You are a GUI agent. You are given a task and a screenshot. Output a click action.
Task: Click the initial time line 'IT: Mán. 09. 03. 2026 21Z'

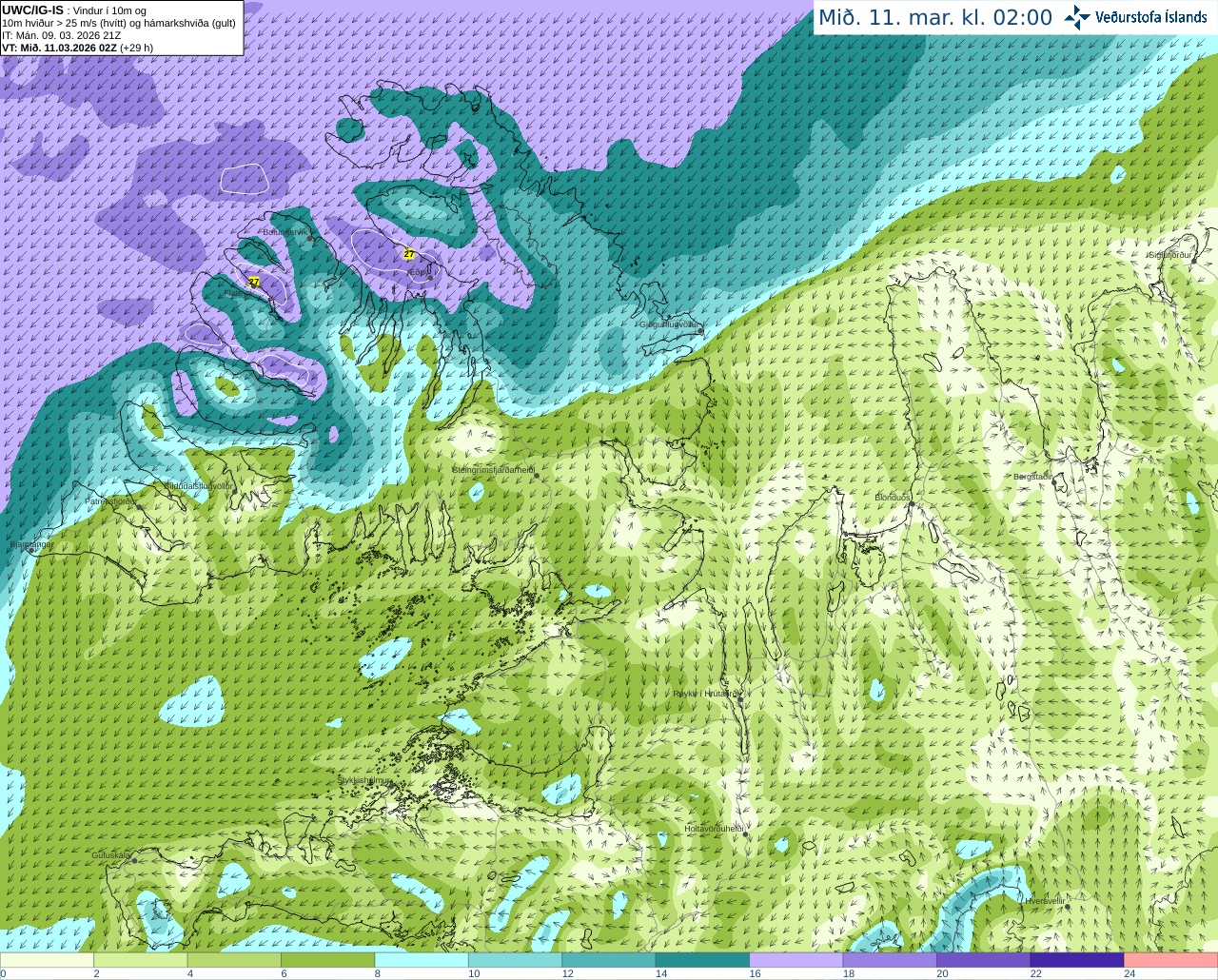(61, 34)
